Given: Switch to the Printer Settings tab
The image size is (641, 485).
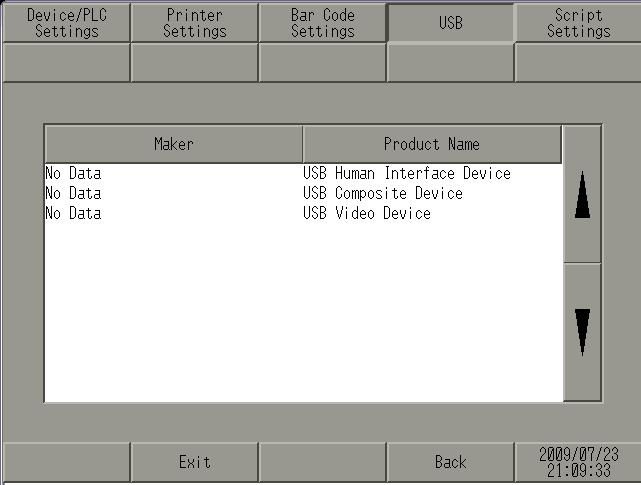Looking at the screenshot, I should [x=194, y=23].
